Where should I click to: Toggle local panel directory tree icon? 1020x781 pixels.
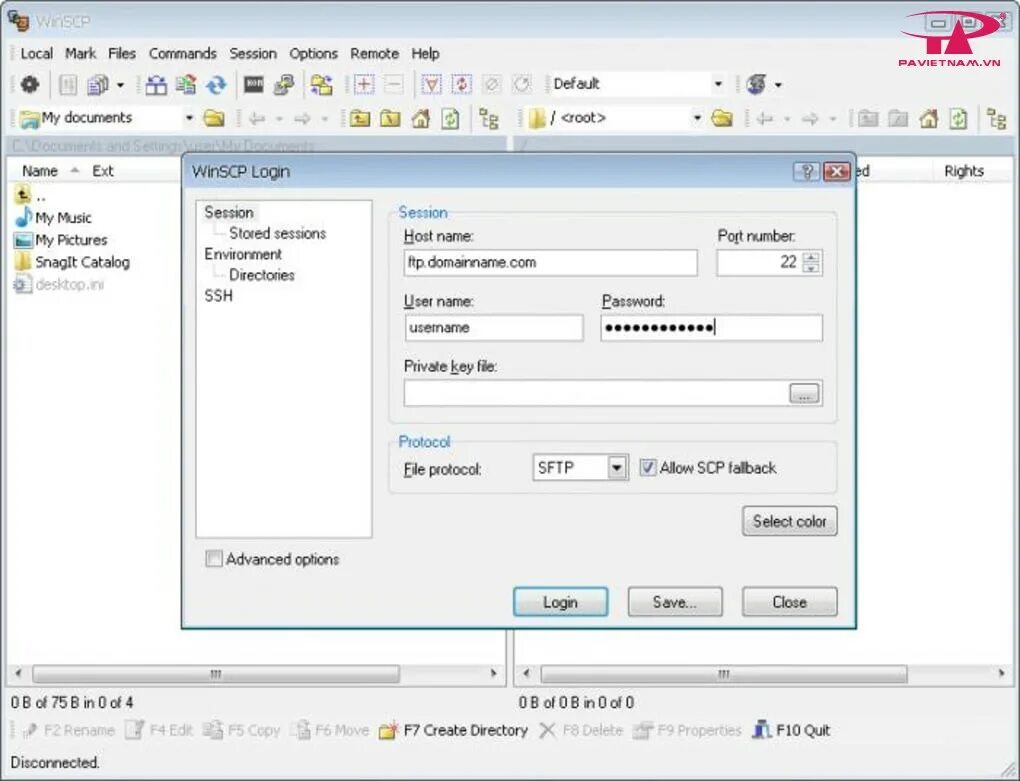[489, 118]
